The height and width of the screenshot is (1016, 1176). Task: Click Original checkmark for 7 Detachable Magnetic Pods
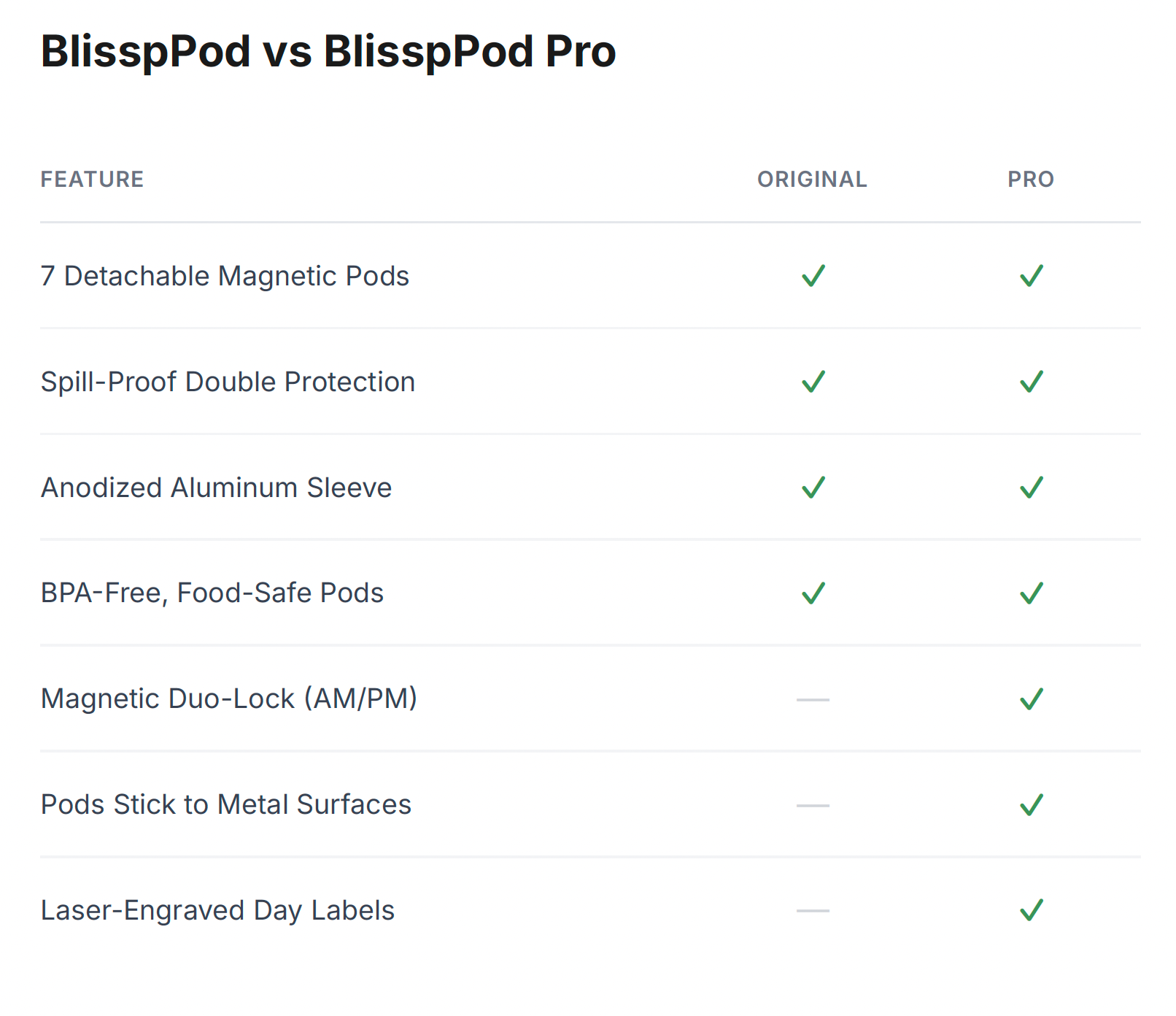coord(813,276)
